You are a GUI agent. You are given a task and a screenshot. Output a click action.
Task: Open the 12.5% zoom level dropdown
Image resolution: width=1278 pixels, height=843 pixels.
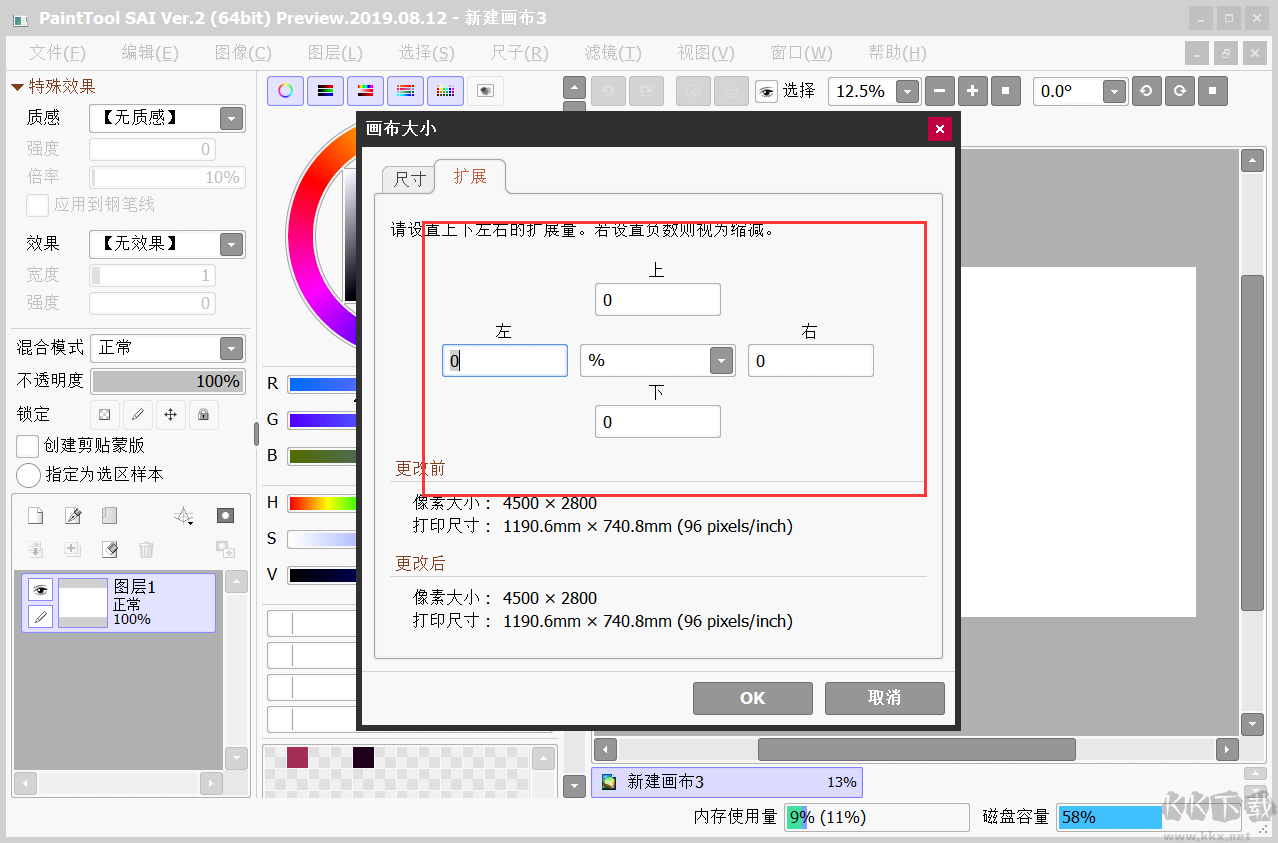pos(906,91)
